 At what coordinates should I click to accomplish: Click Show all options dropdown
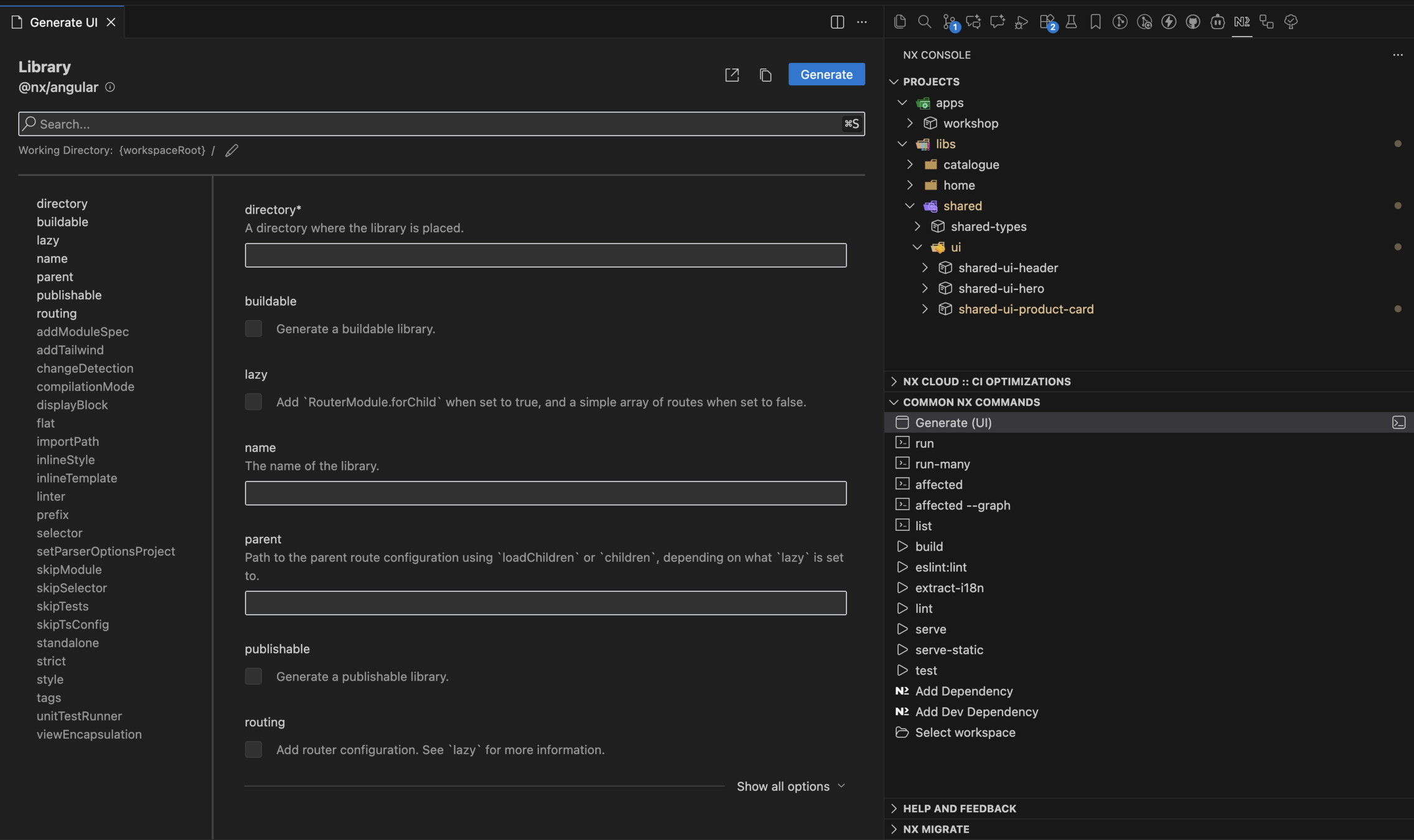pyautogui.click(x=790, y=786)
